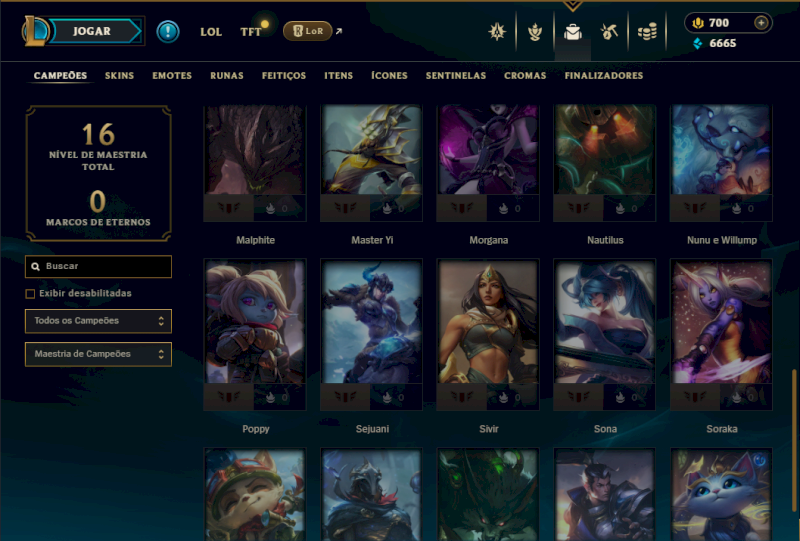Screen dimensions: 800x541
Task: Add RP with the plus icon
Action: 761,22
